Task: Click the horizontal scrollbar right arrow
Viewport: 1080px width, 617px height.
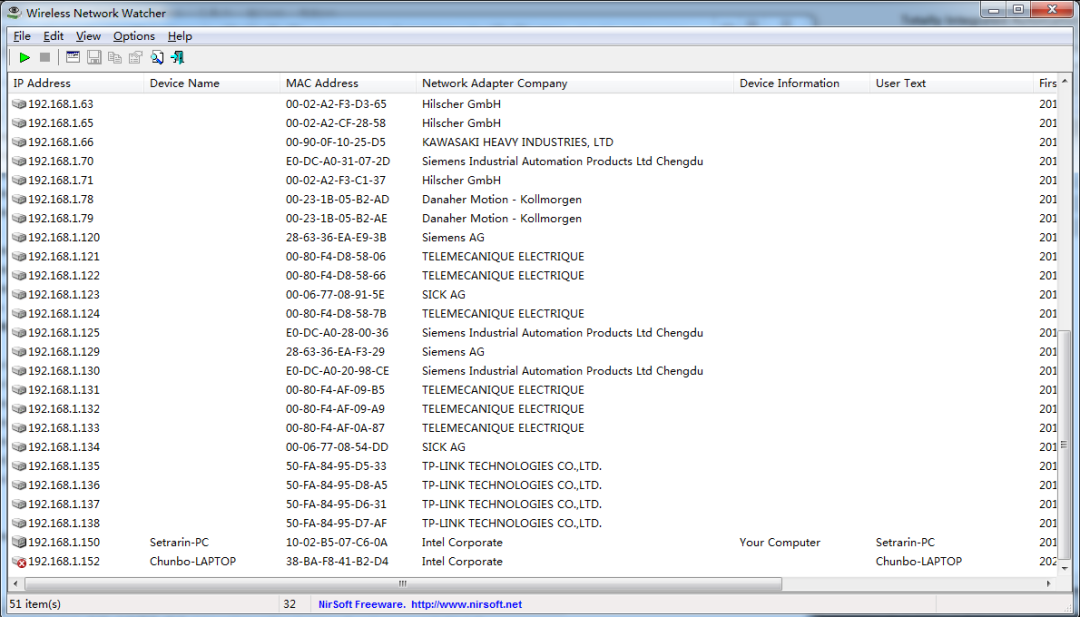Action: click(1049, 584)
